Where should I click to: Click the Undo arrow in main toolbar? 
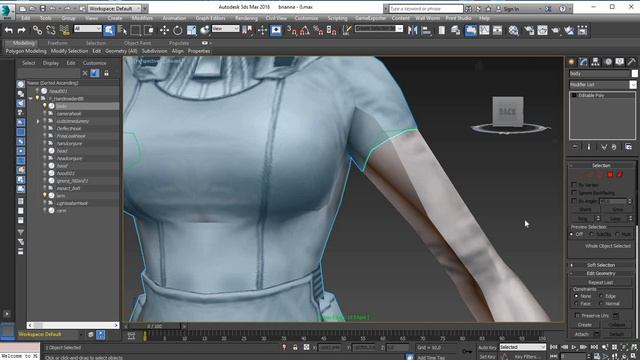tap(9, 30)
